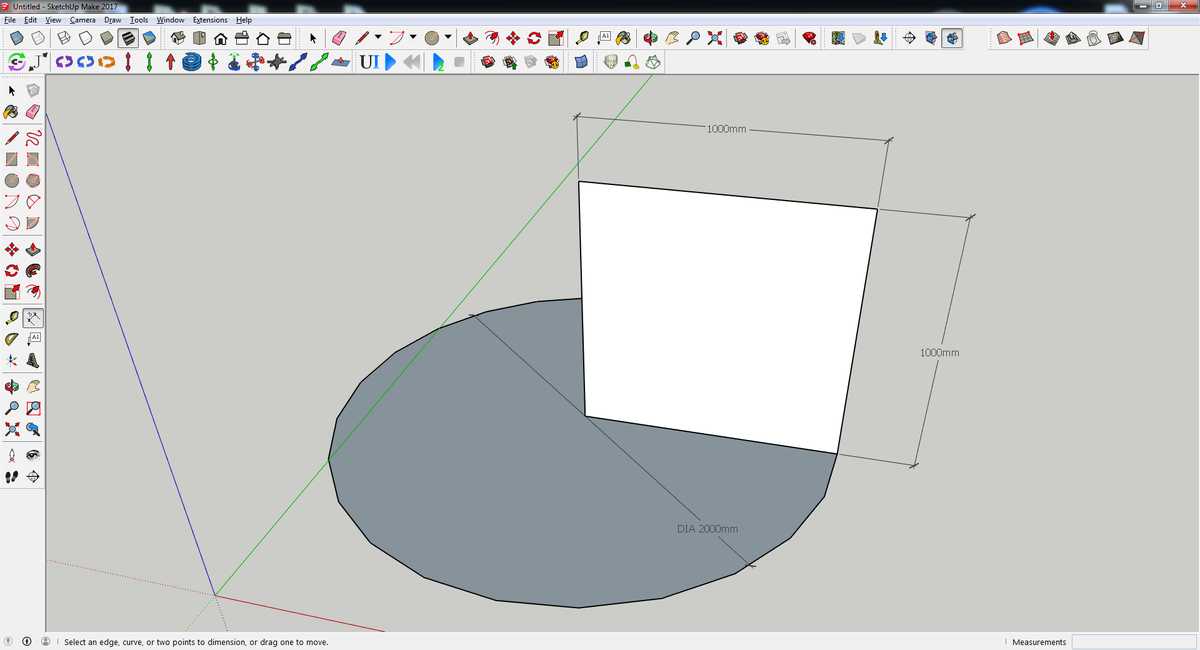Choose the Zoom magnifier in the top toolbar
Image resolution: width=1200 pixels, height=650 pixels.
point(693,38)
